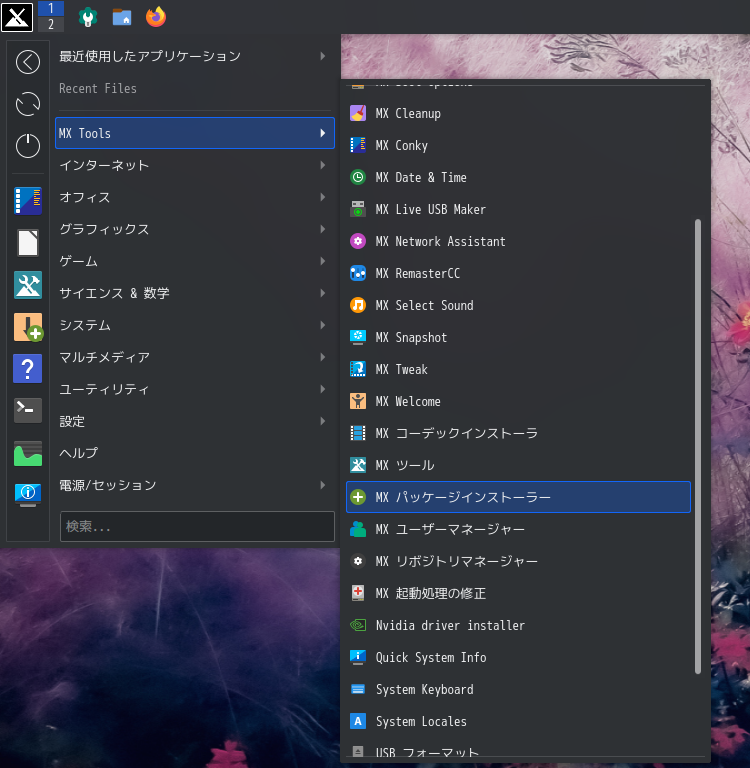The height and width of the screenshot is (768, 750).
Task: Open the green graph task manager icon
Action: point(28,454)
